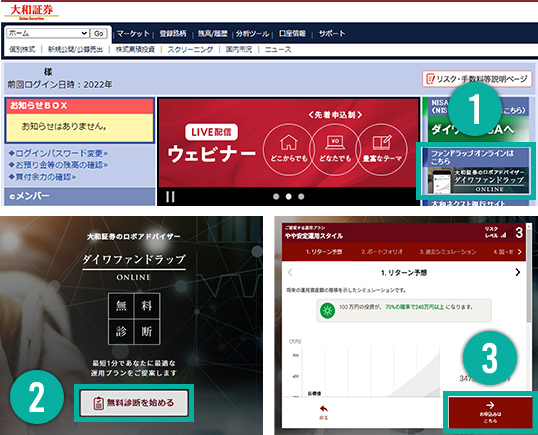Select the first carousel dot

[276, 197]
